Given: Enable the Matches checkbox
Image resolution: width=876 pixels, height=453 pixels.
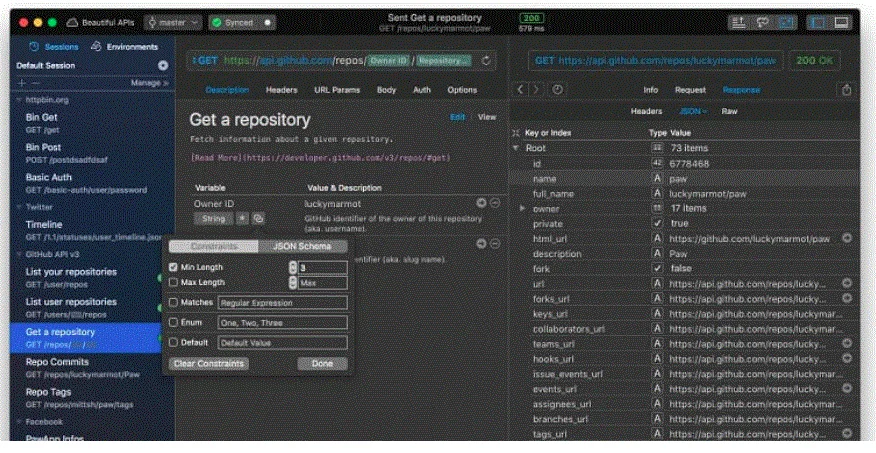Looking at the screenshot, I should coord(173,303).
